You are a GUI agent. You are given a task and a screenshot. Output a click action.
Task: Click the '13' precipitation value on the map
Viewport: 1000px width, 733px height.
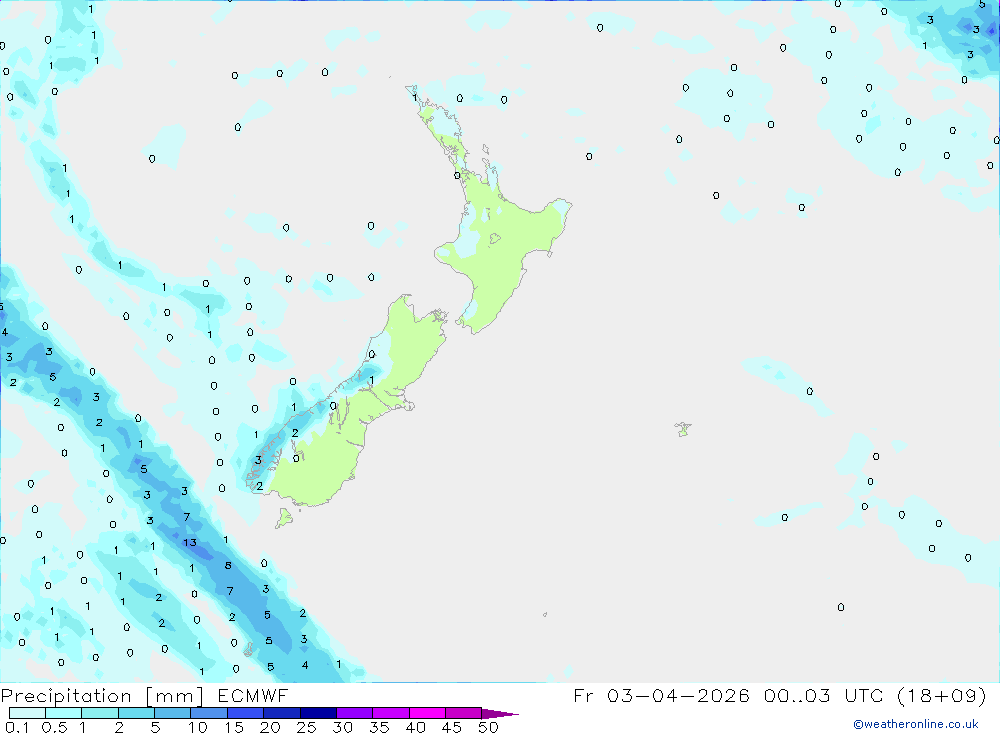(189, 542)
